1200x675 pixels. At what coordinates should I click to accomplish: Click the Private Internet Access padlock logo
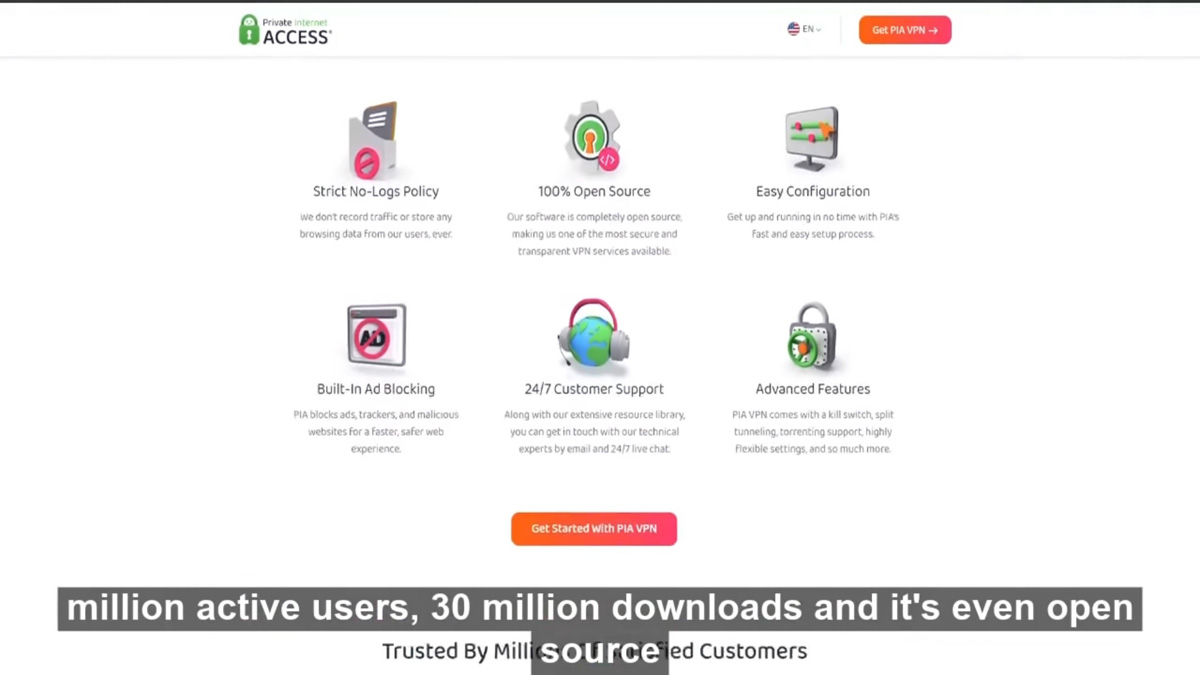[x=249, y=30]
